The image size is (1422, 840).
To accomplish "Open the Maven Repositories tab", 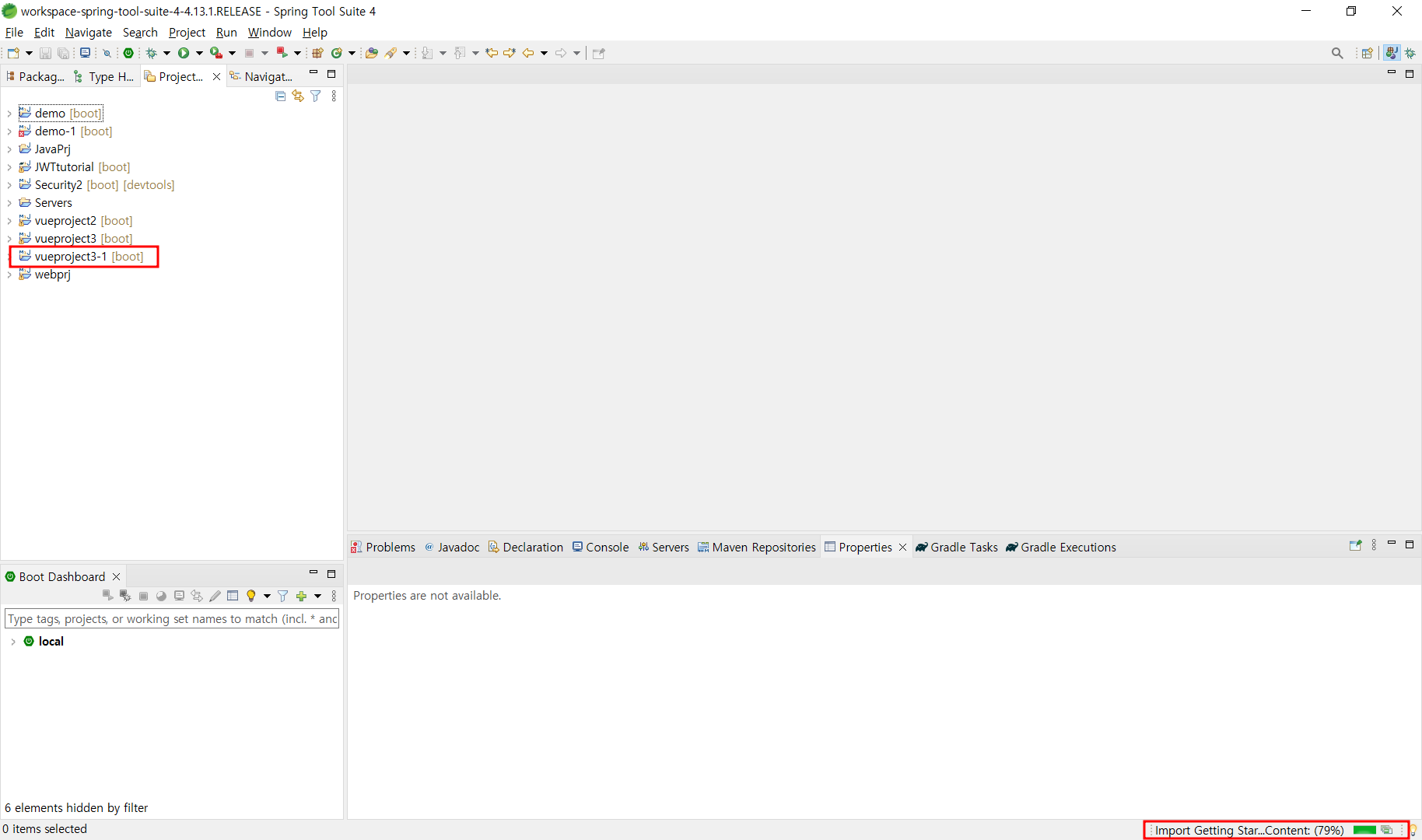I will (x=756, y=548).
